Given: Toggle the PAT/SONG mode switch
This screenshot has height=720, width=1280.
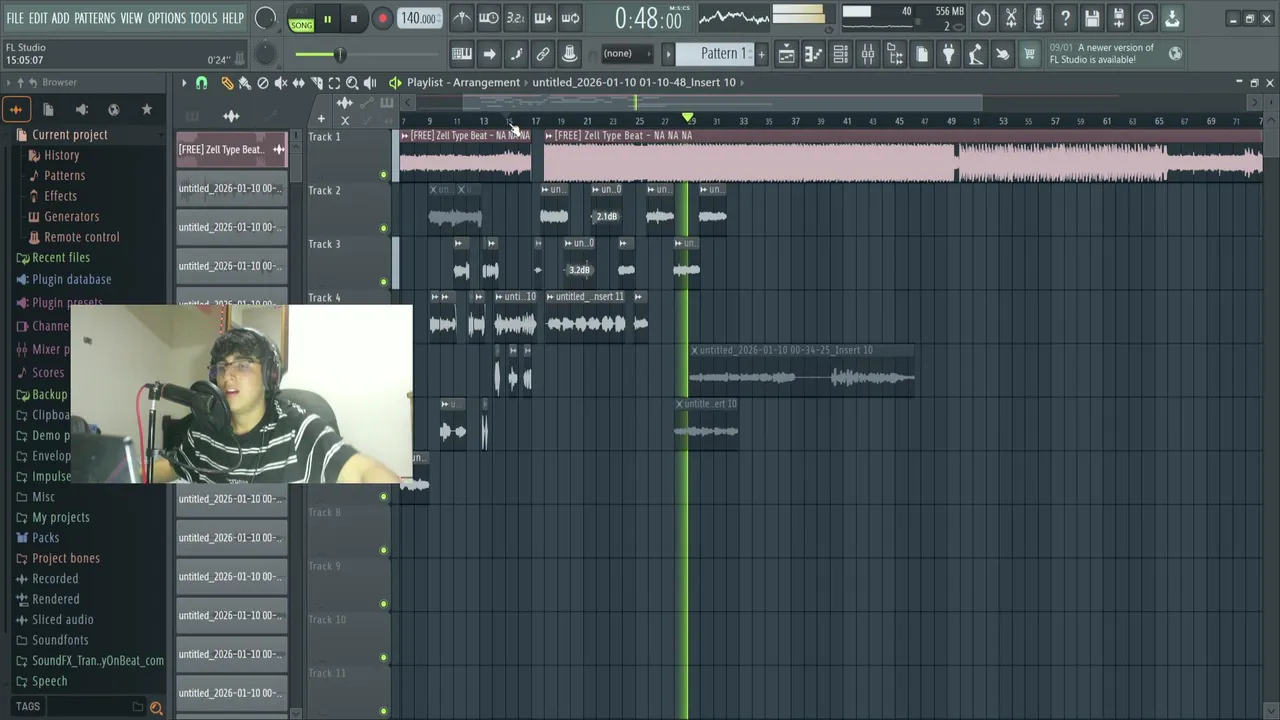Looking at the screenshot, I should click(301, 19).
